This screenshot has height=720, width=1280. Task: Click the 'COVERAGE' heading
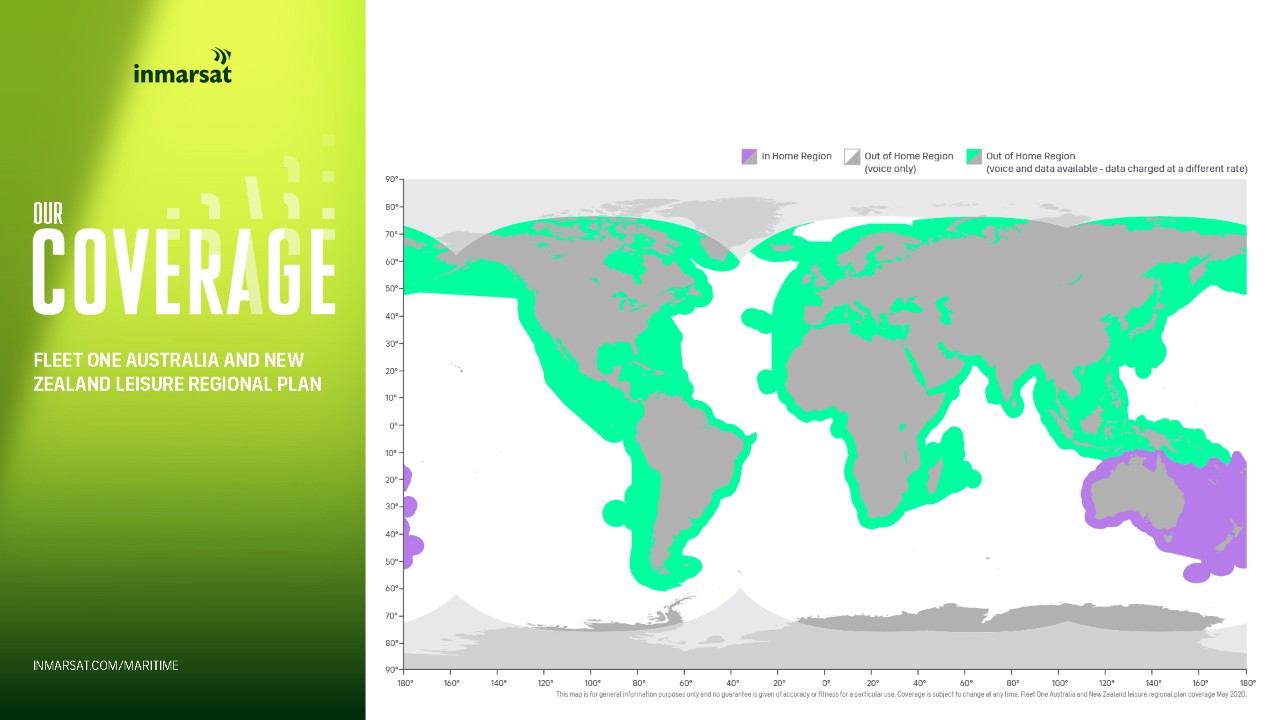point(184,271)
